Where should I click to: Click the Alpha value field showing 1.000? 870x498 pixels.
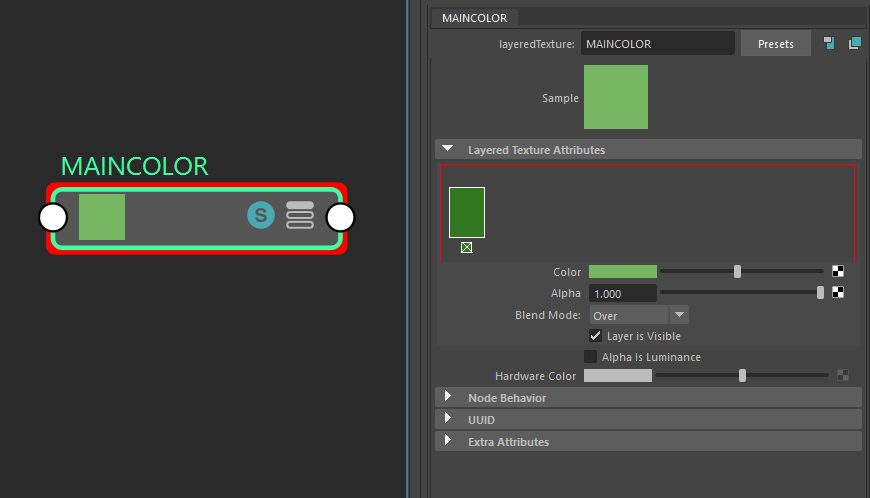click(623, 293)
